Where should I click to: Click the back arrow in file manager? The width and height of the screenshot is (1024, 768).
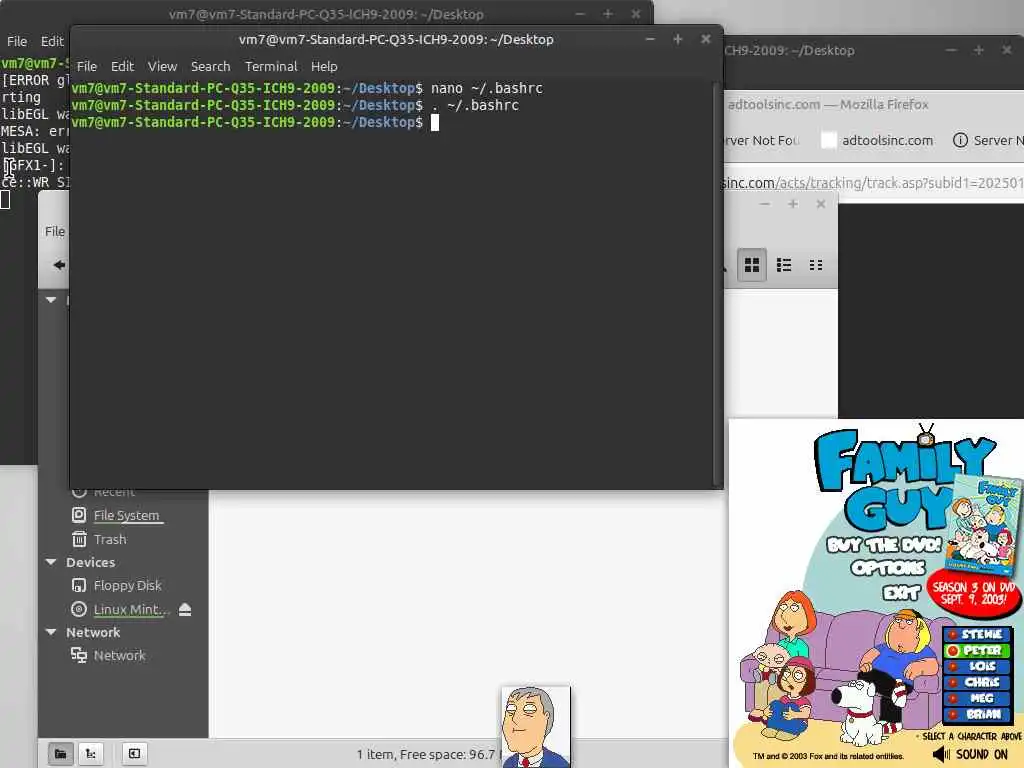tap(59, 264)
